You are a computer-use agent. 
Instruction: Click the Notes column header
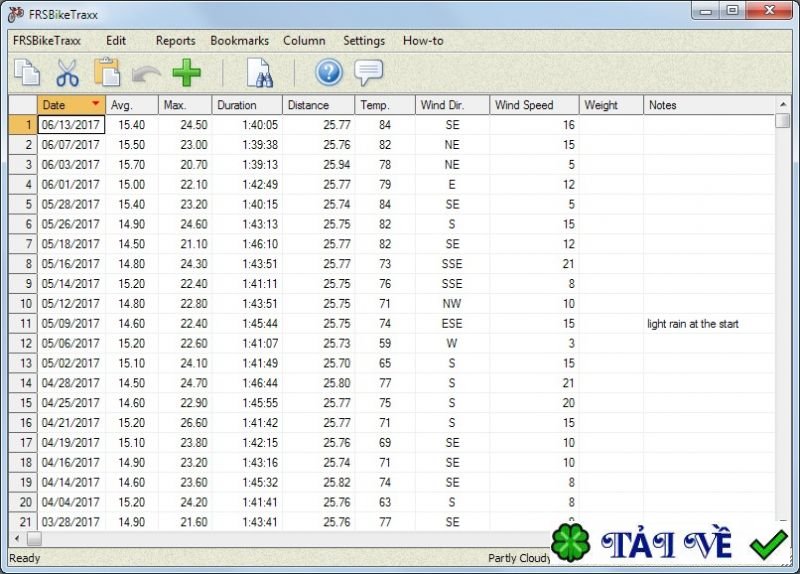coord(709,105)
